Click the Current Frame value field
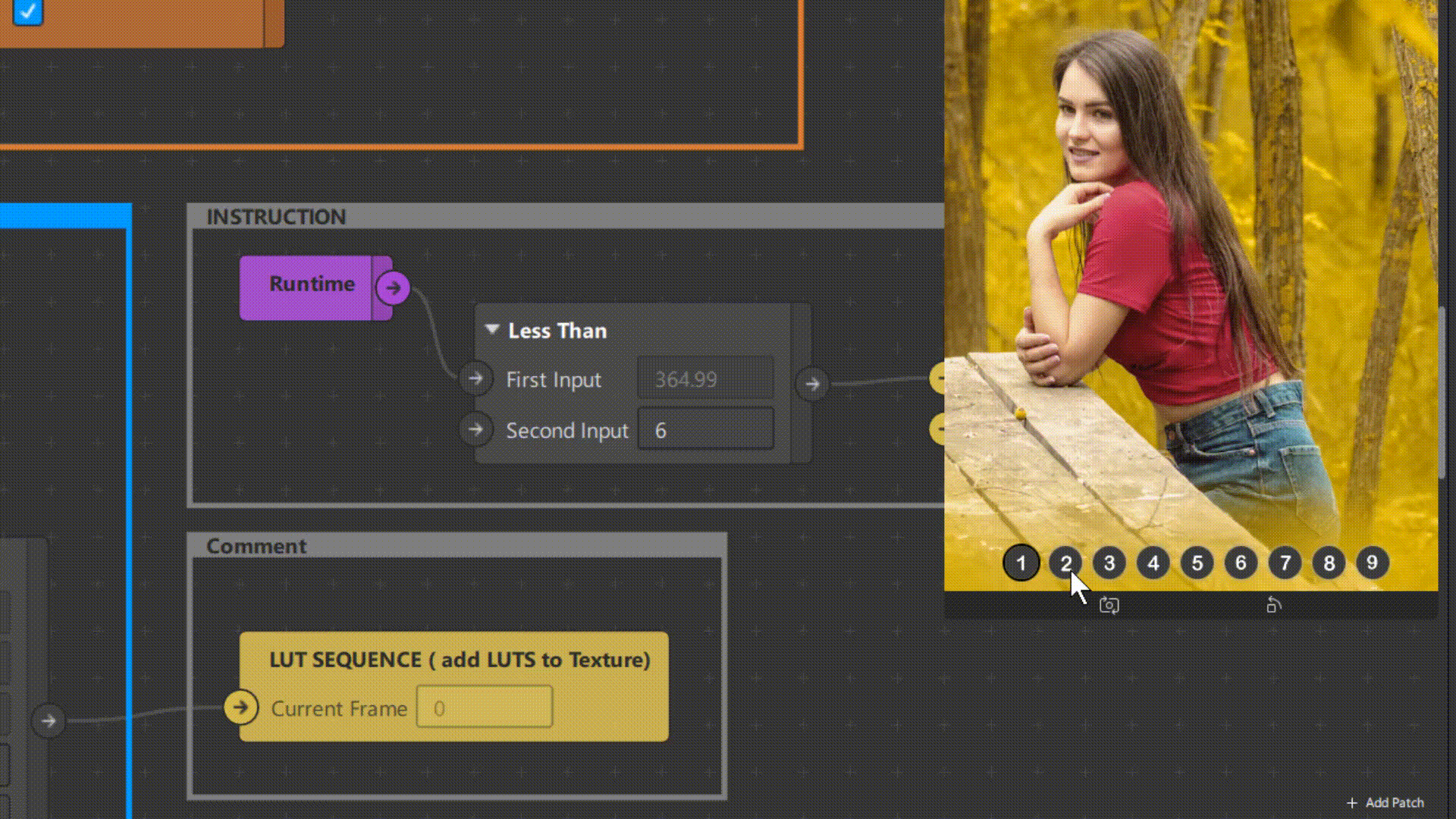The width and height of the screenshot is (1456, 819). click(484, 708)
